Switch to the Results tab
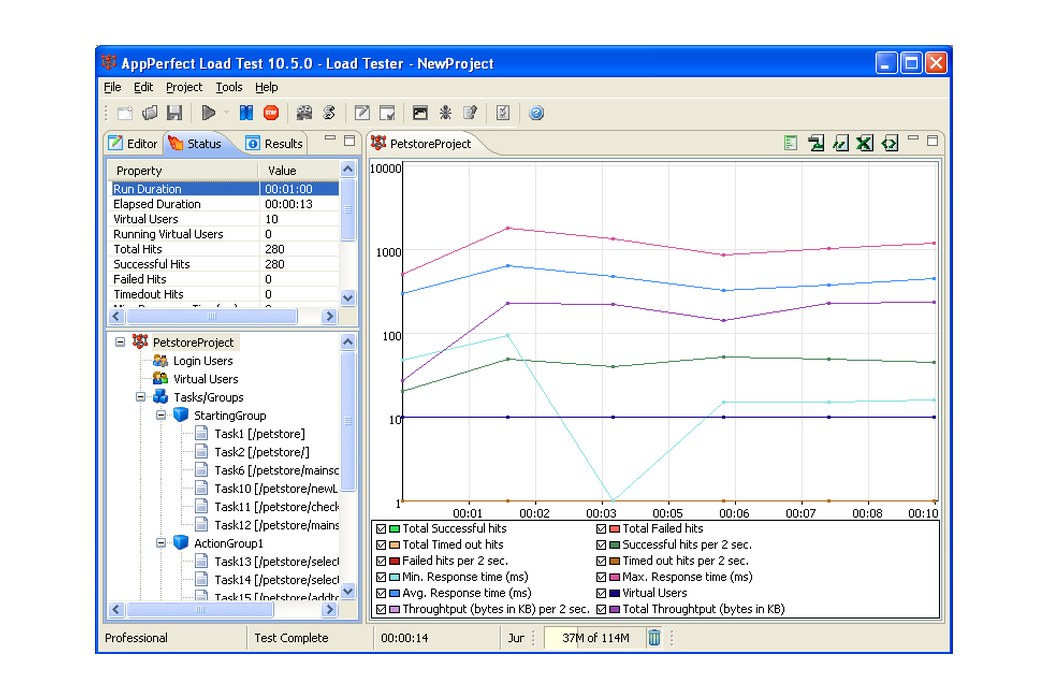Screen dimensions: 1050x700 274,143
